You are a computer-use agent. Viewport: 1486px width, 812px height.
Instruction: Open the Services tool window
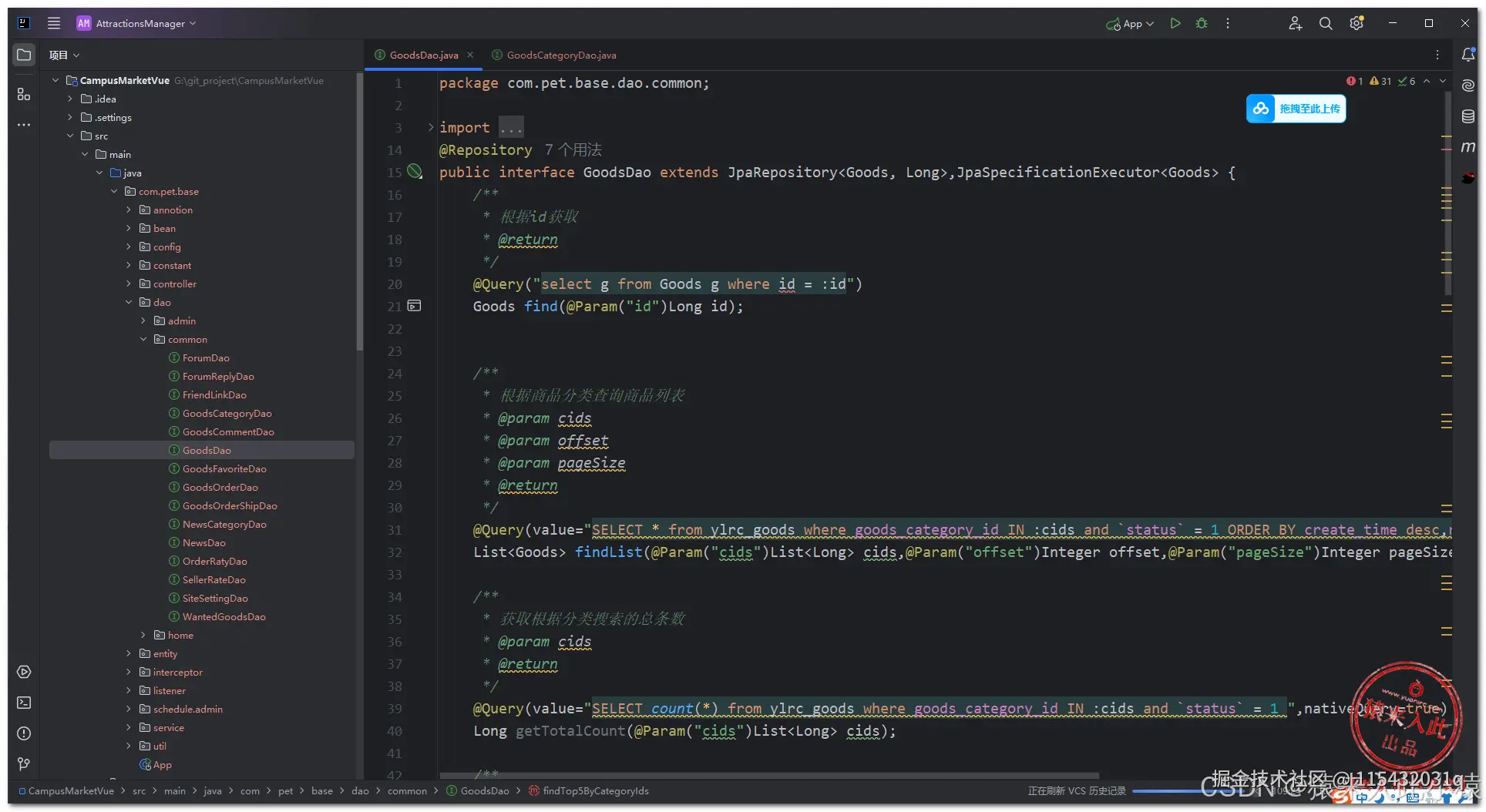(24, 672)
